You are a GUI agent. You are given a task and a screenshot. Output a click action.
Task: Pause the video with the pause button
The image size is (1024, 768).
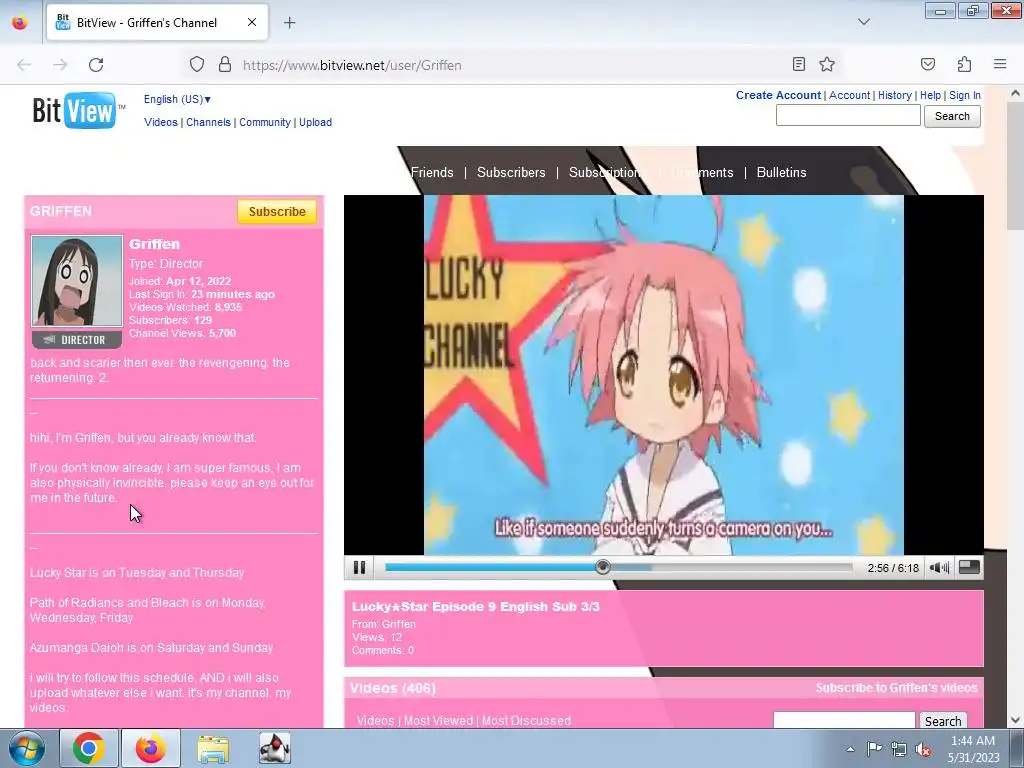point(359,568)
